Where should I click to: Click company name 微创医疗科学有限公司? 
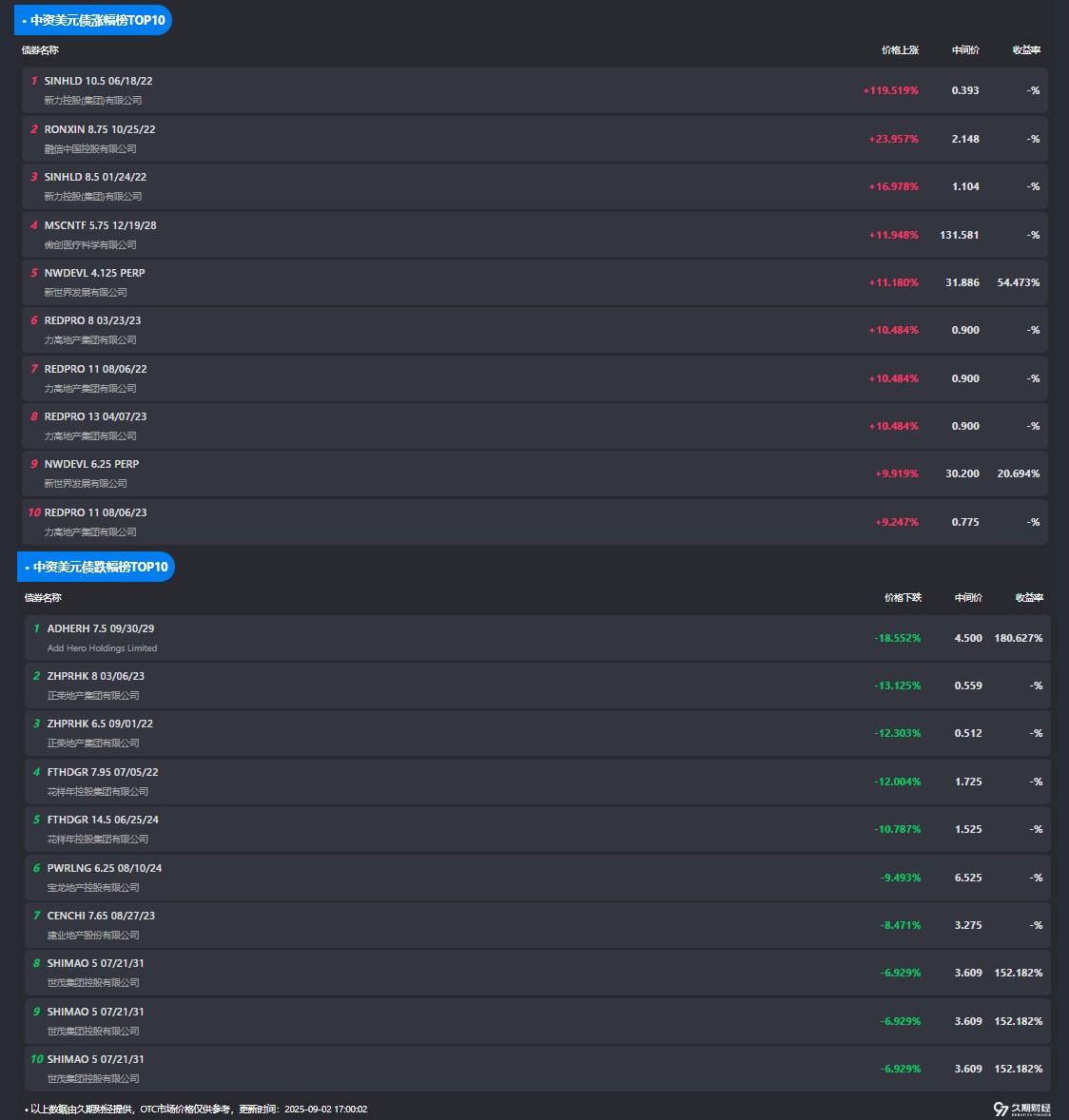click(x=90, y=244)
